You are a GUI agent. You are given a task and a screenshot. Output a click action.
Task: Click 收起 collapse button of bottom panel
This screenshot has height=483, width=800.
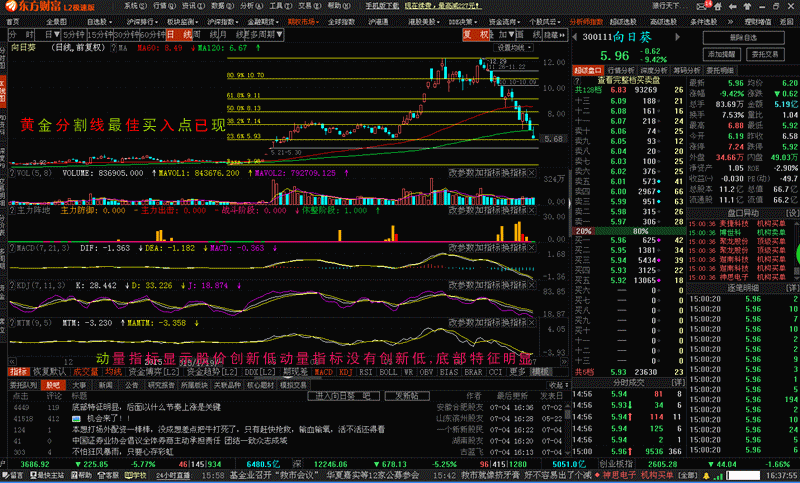[558, 385]
